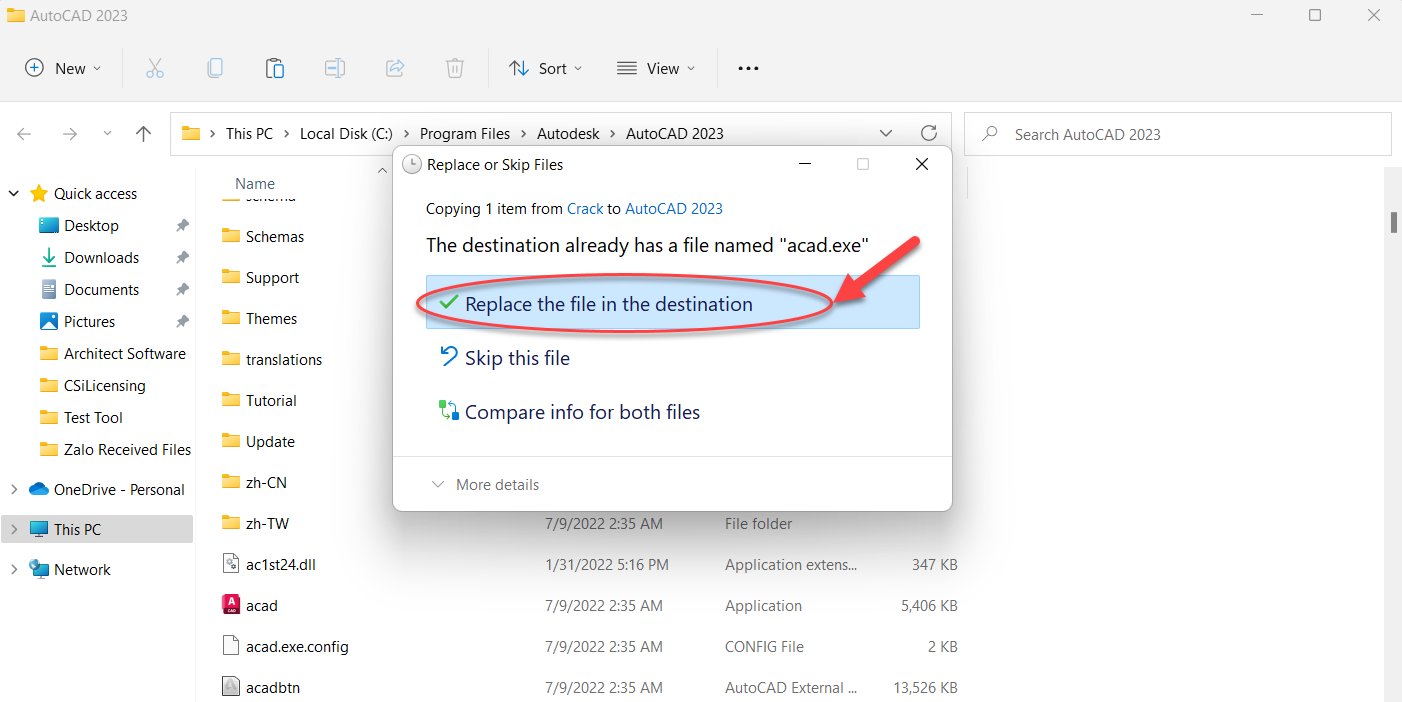Go up one folder level with Up arrow
This screenshot has height=702, width=1402.
pos(143,134)
